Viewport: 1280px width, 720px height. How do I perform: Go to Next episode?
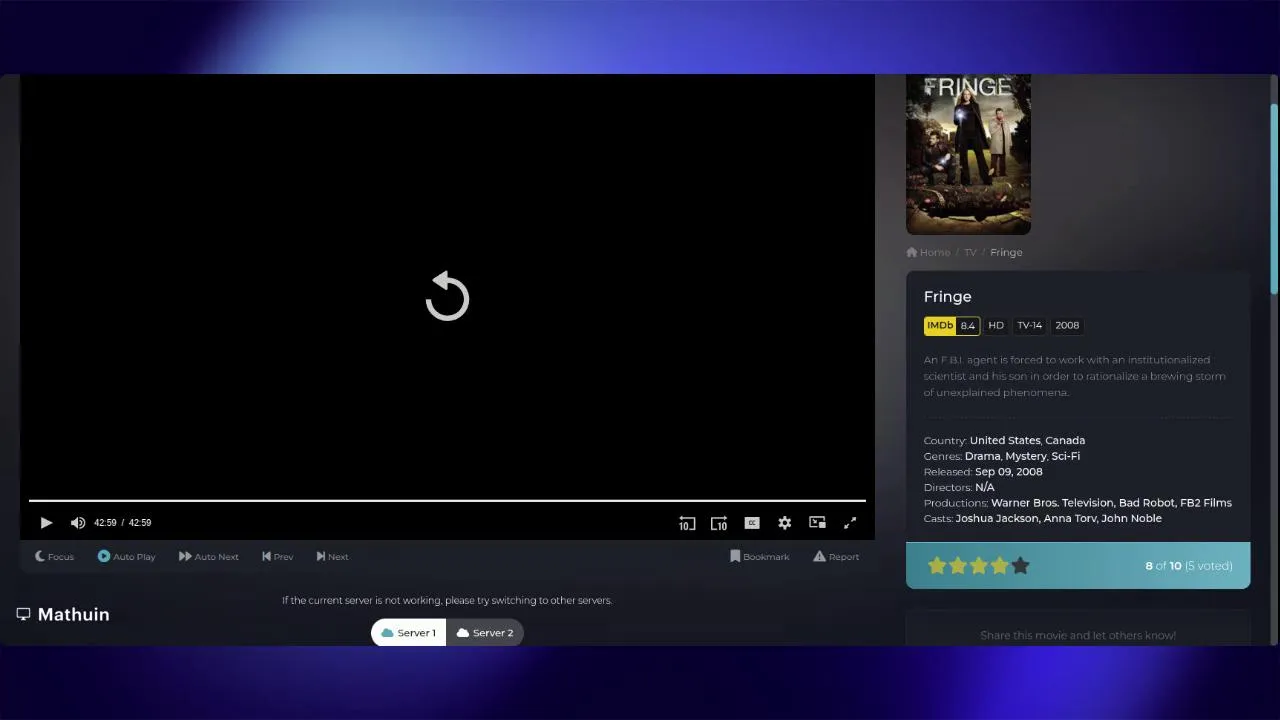point(332,557)
